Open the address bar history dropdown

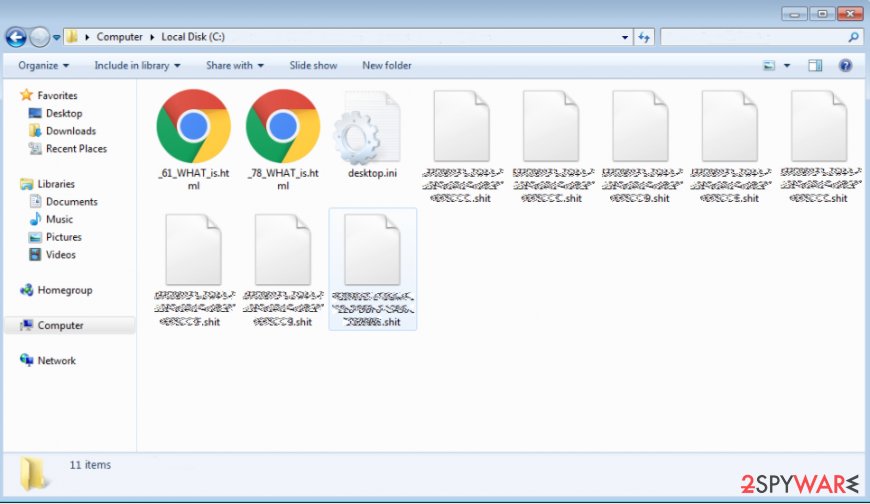(625, 37)
